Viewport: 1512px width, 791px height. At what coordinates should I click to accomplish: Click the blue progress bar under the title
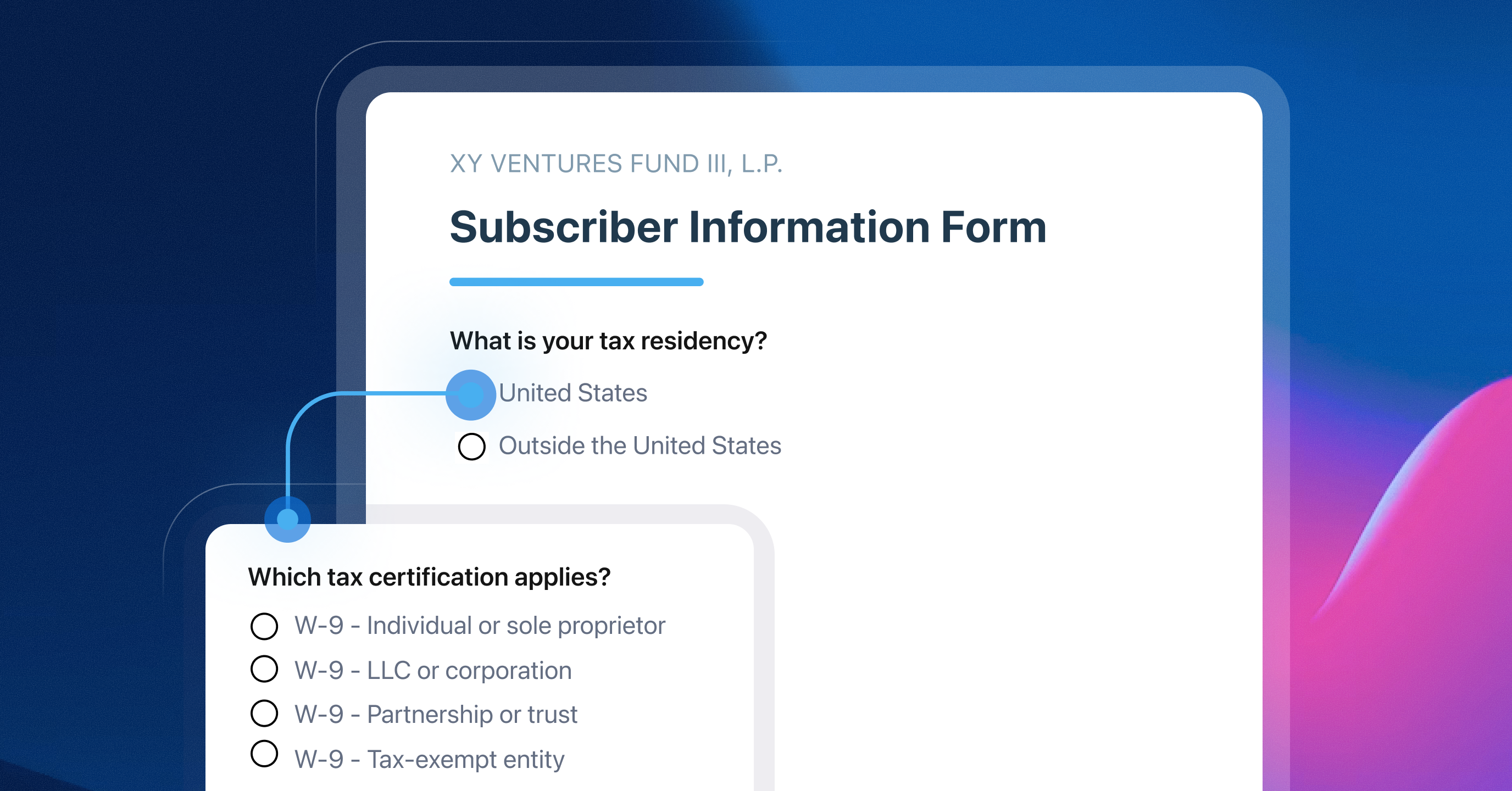pos(576,282)
